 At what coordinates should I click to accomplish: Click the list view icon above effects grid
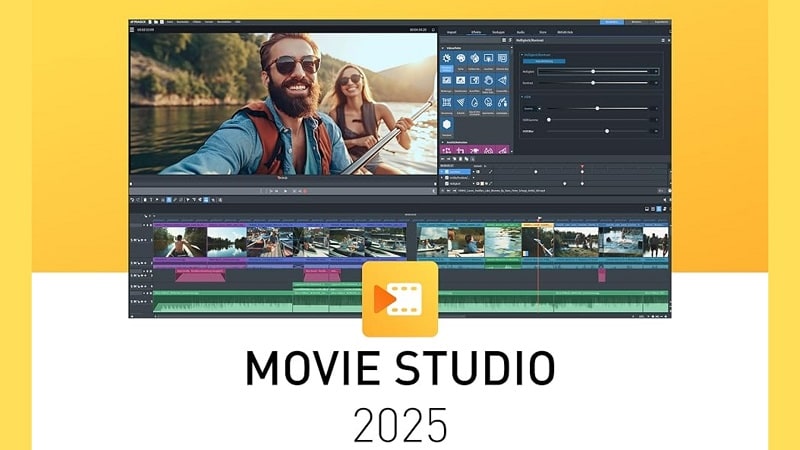504,40
